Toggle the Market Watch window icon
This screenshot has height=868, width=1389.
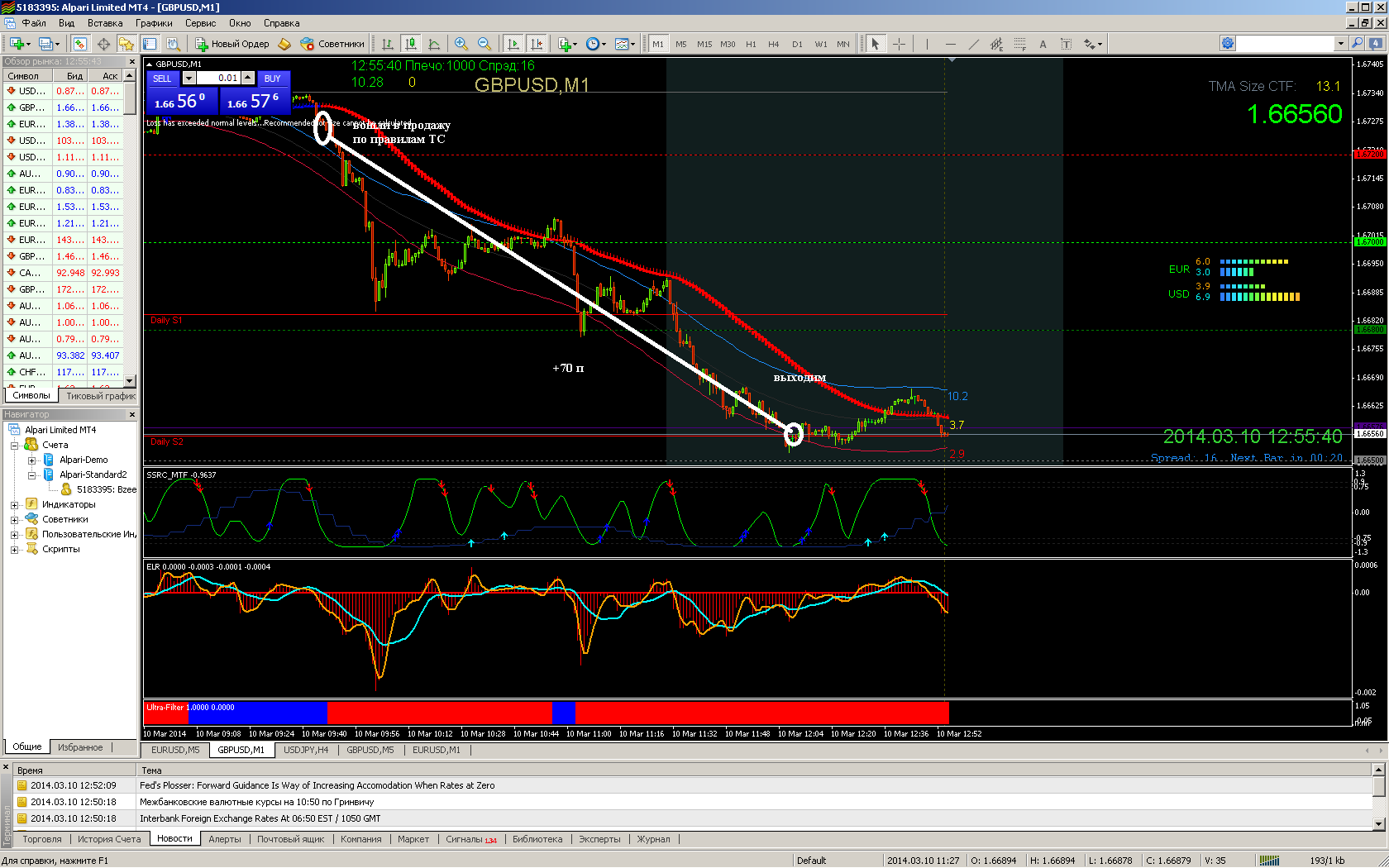click(80, 44)
